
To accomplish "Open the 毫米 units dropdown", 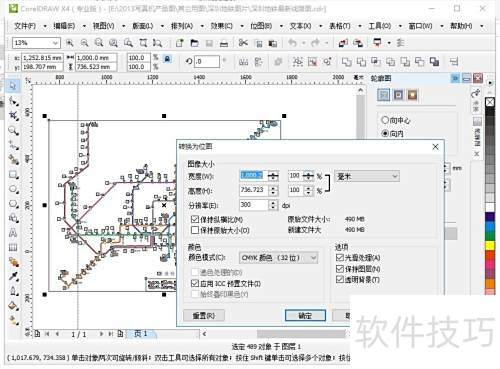I will coord(395,176).
